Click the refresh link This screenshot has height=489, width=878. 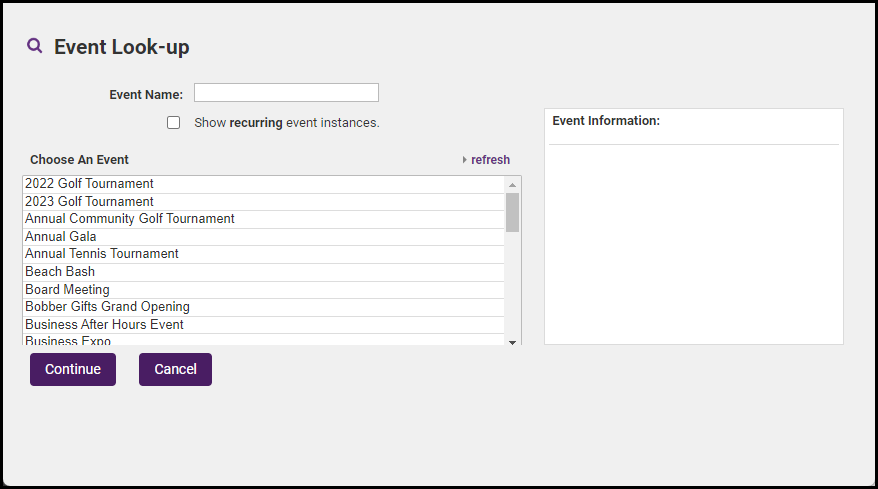click(490, 160)
